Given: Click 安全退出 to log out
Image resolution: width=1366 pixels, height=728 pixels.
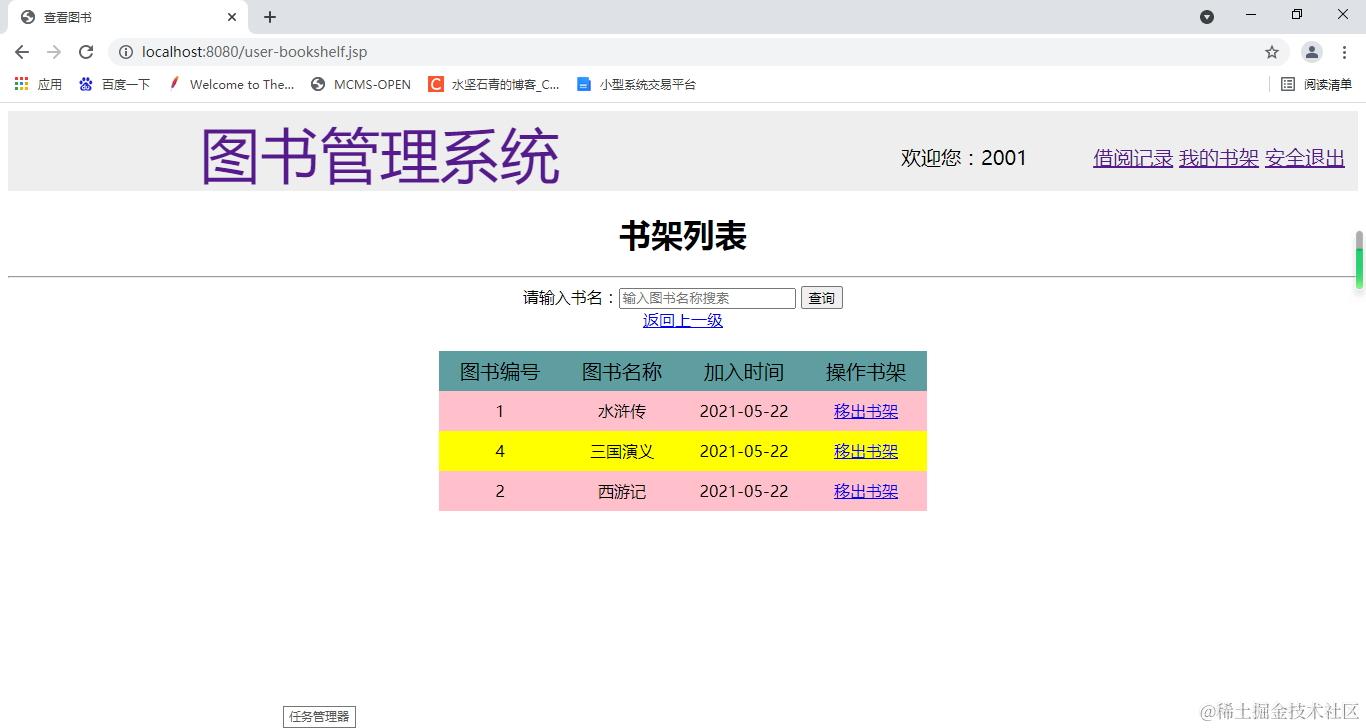Looking at the screenshot, I should coord(1304,158).
